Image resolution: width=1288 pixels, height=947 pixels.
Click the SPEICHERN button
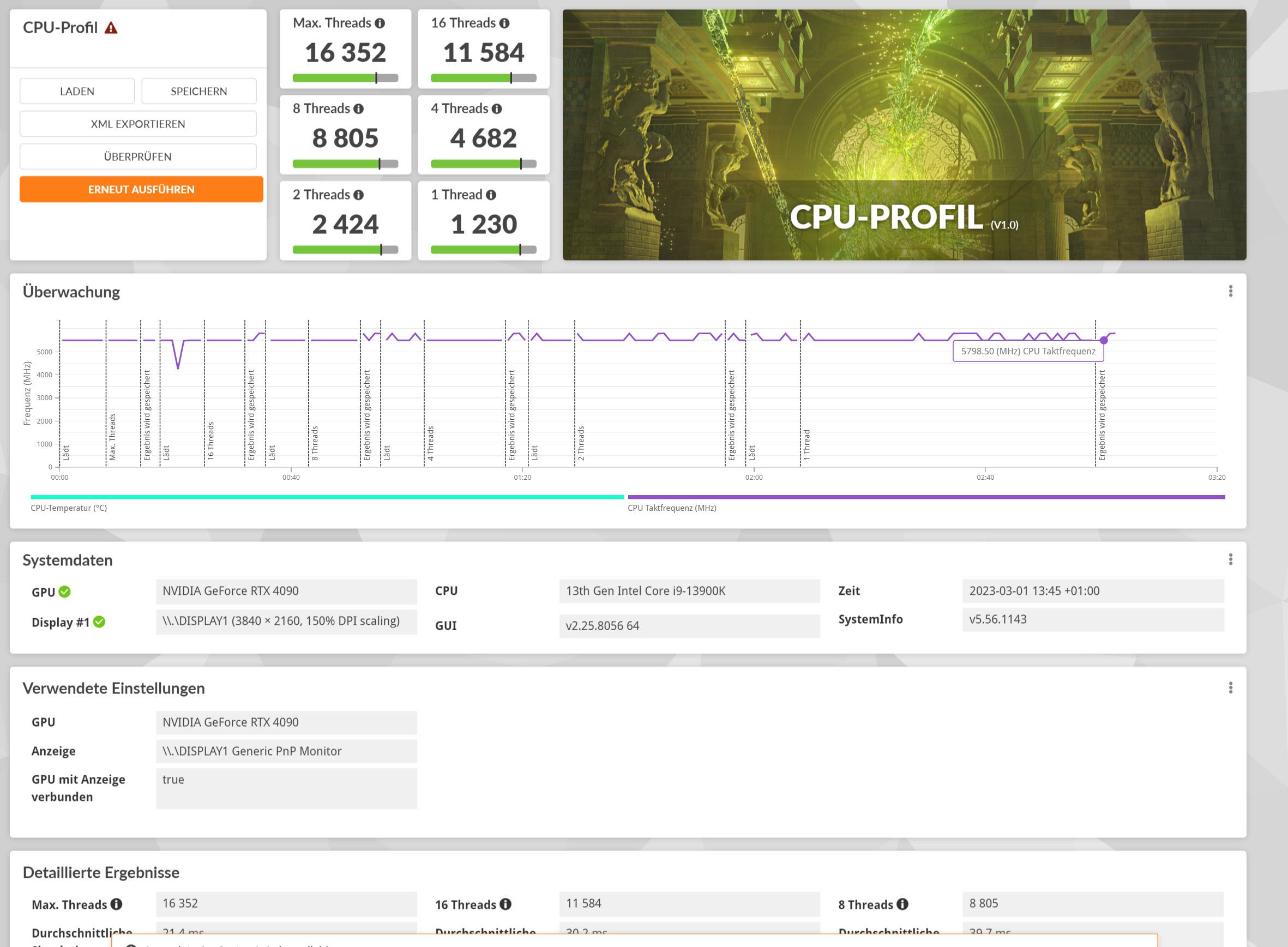click(199, 91)
